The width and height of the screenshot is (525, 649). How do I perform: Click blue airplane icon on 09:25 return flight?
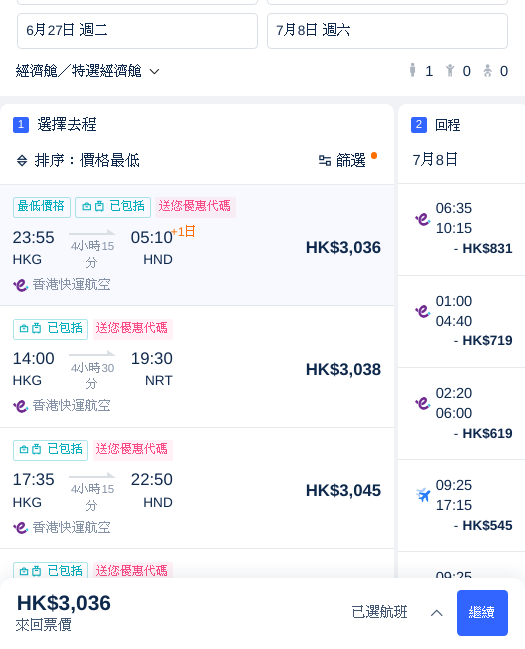[423, 495]
